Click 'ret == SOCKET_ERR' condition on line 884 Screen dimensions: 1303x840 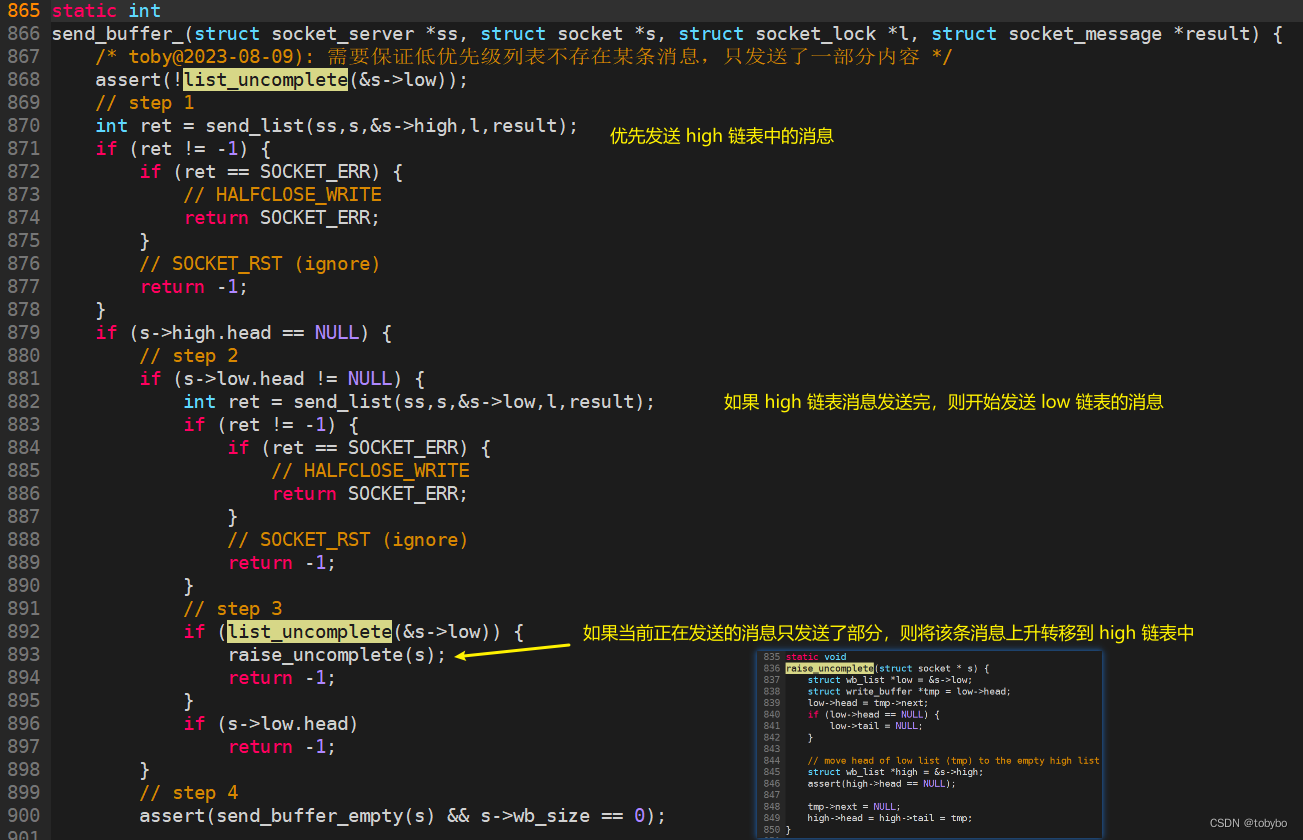point(370,448)
